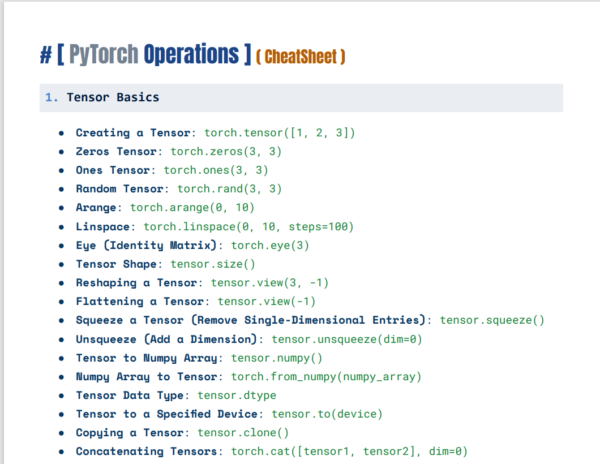
Task: Click the code 'torch.linspace(0, 10, steps=100)'
Action: point(249,227)
